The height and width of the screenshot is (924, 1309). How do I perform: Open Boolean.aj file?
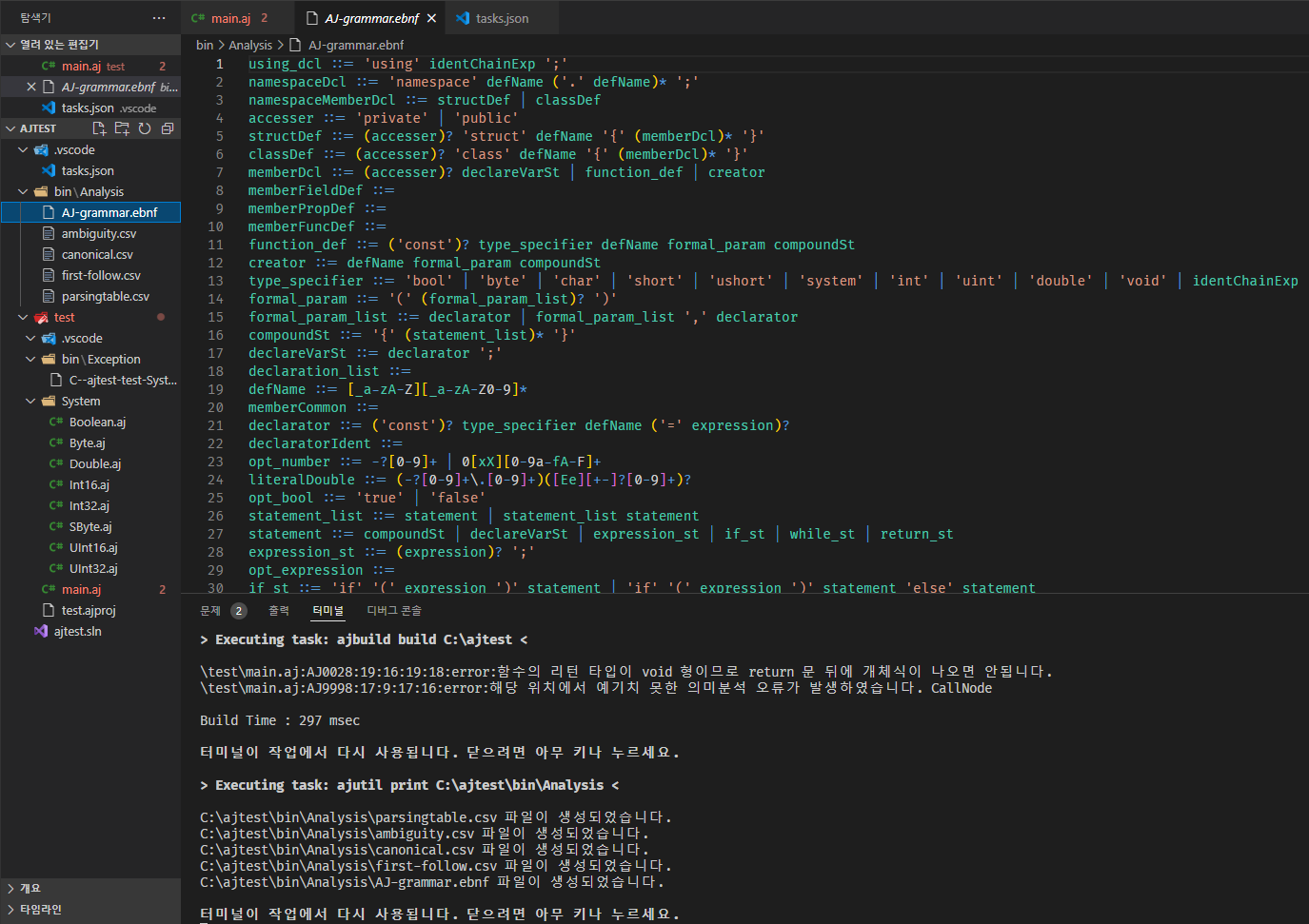(x=90, y=422)
